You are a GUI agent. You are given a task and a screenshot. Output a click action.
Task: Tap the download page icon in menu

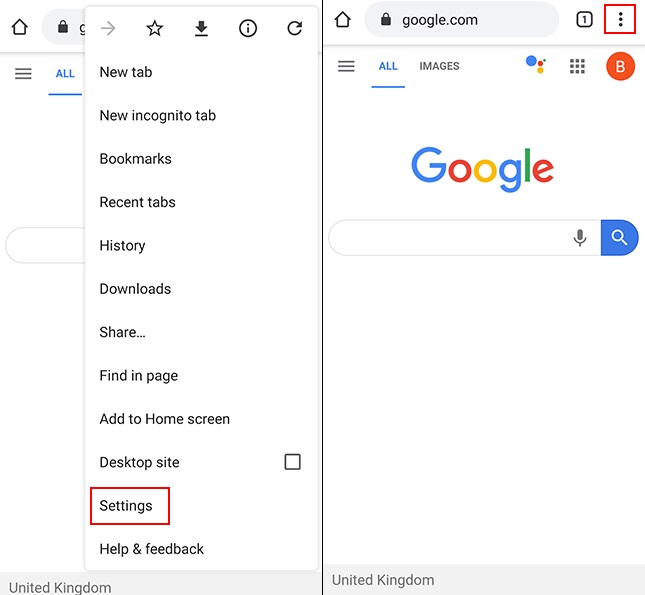(x=201, y=28)
